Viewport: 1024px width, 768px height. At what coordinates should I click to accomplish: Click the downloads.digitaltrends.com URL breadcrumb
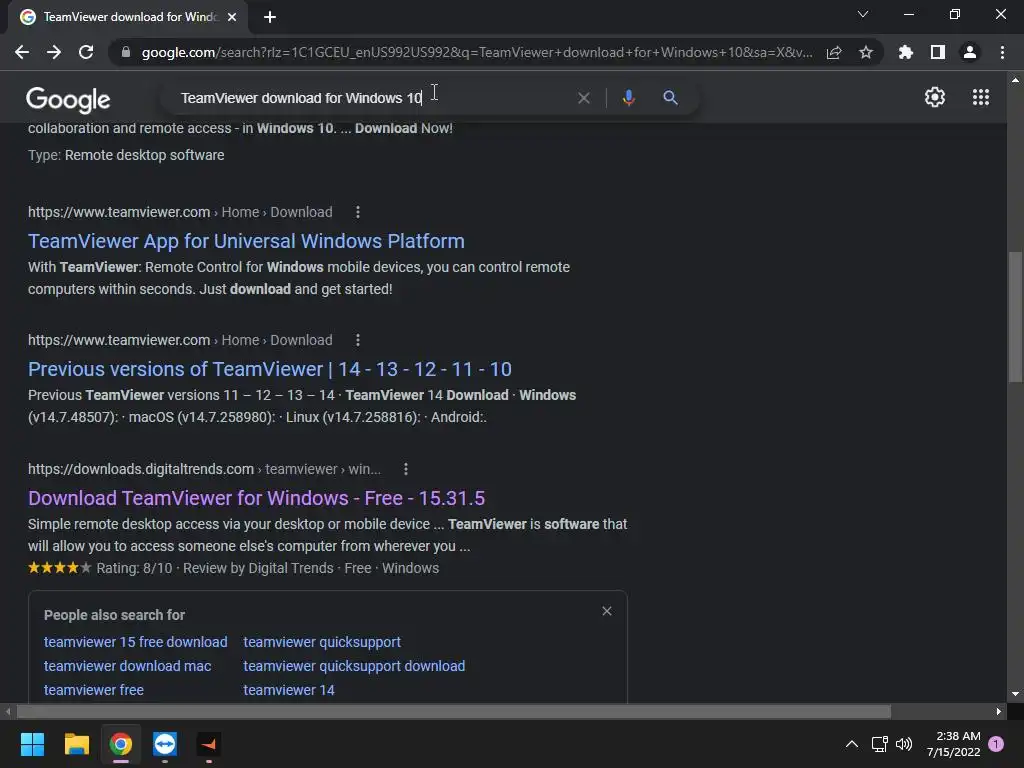point(204,469)
